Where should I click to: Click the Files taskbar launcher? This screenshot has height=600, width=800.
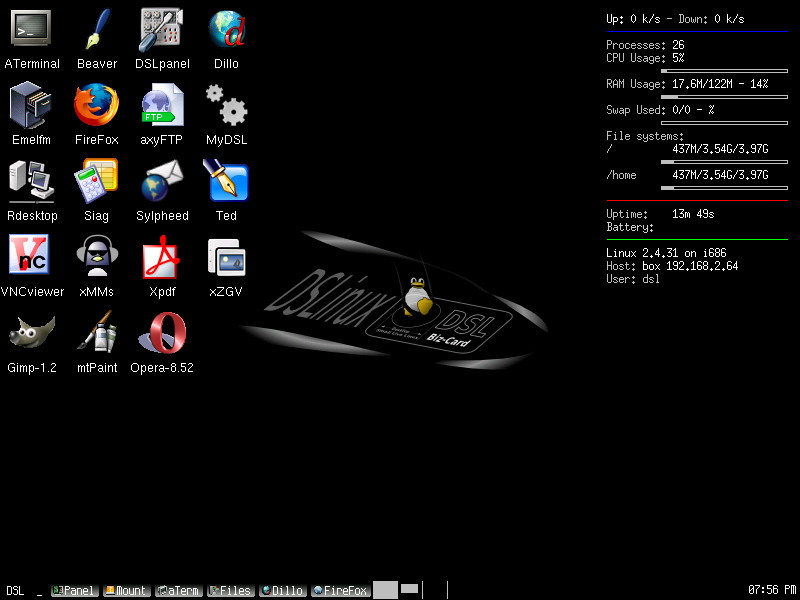[x=230, y=591]
